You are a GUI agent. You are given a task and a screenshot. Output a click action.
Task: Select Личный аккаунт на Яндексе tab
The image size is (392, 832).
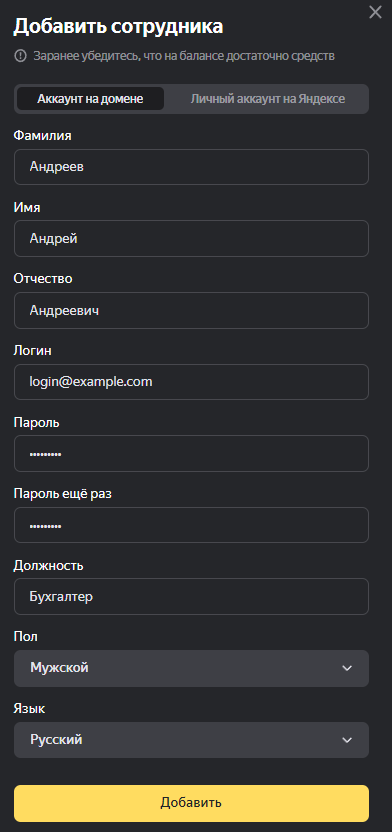[x=268, y=99]
